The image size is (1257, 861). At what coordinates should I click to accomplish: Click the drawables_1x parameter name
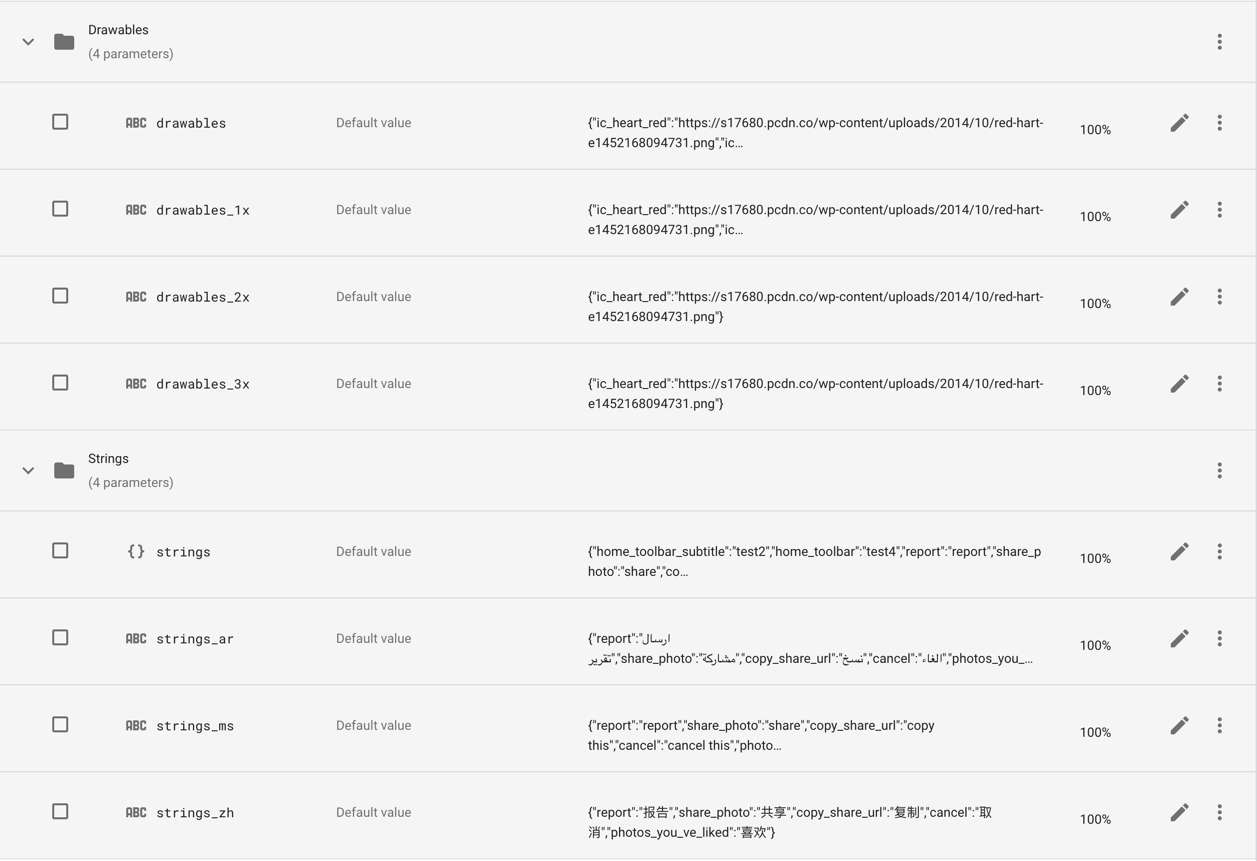click(x=202, y=210)
